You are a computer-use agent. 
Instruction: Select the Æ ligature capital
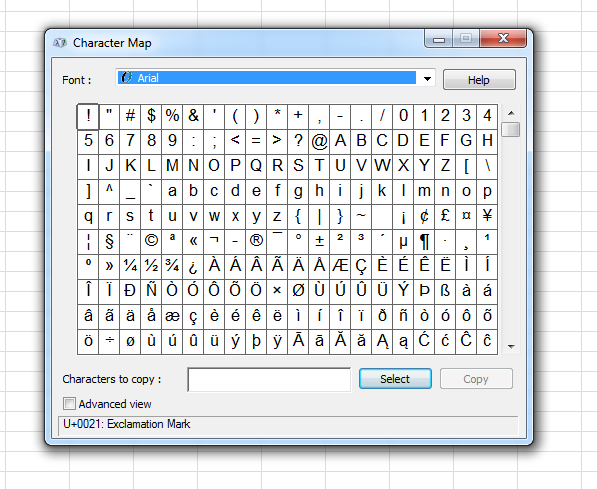point(340,266)
